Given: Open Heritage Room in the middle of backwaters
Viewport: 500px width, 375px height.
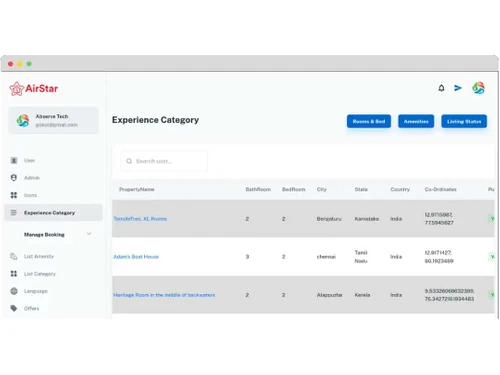Looking at the screenshot, I should pyautogui.click(x=164, y=295).
